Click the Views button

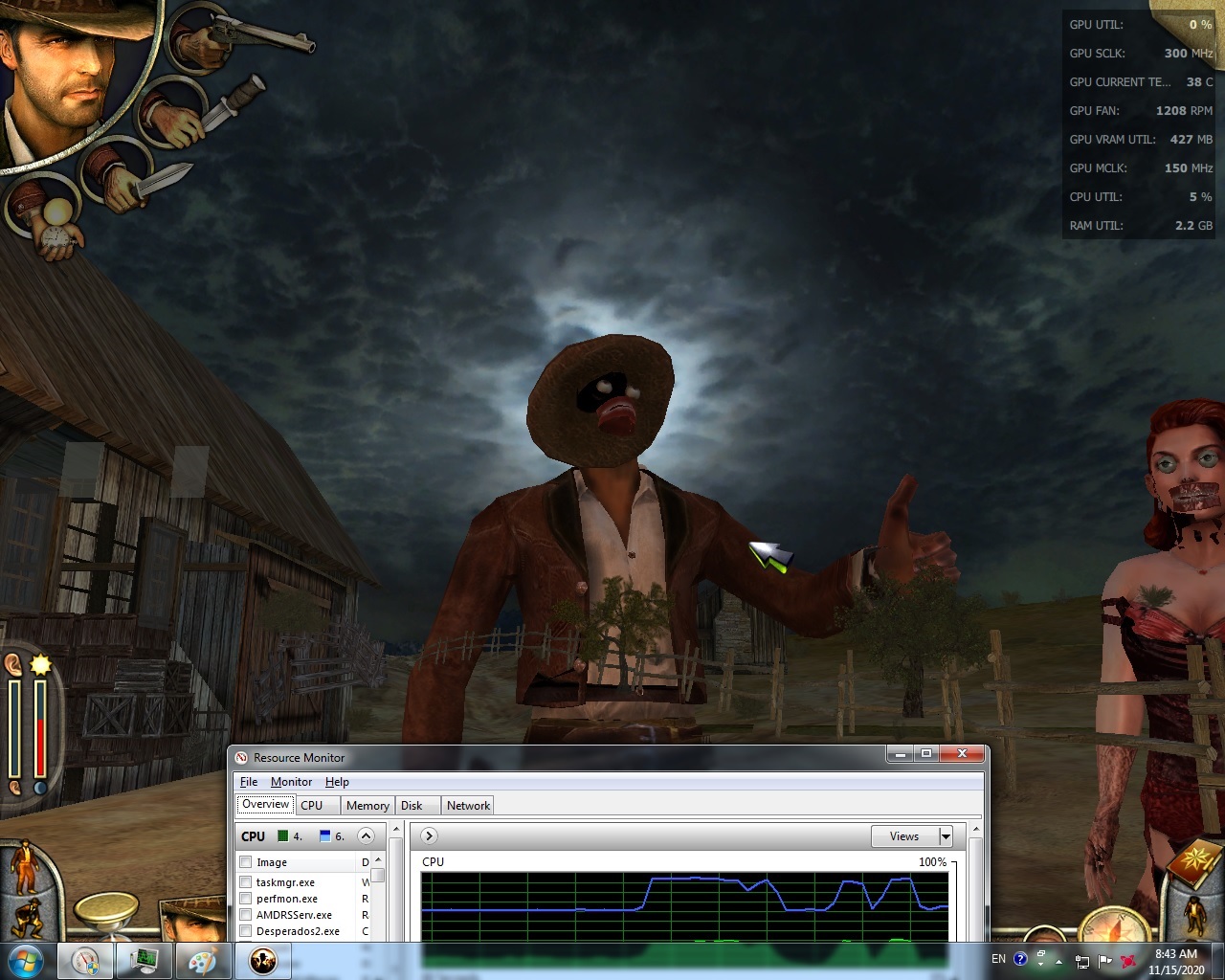904,836
